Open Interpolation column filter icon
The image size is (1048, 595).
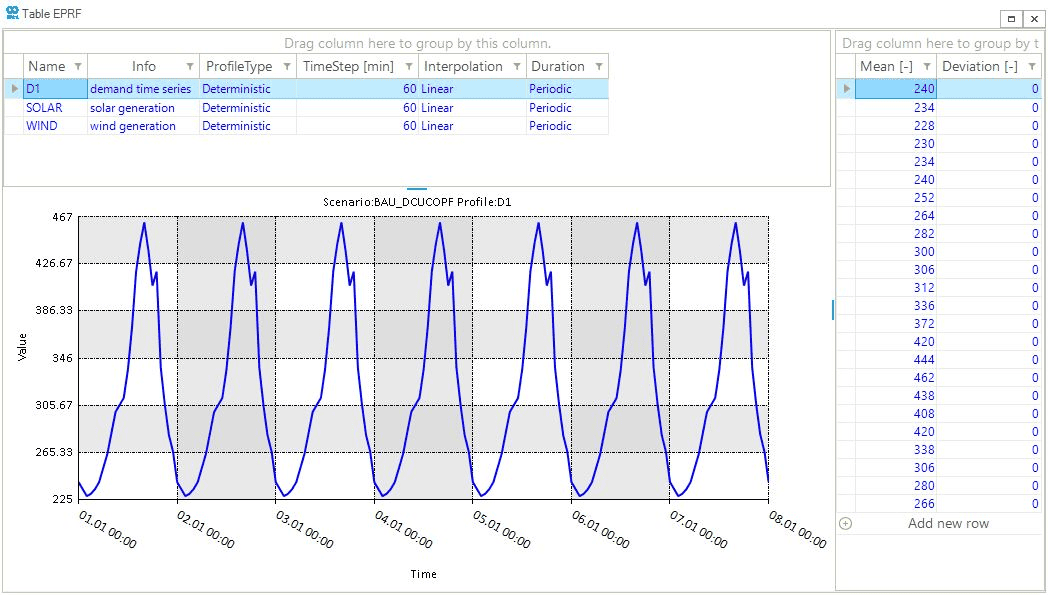pyautogui.click(x=517, y=67)
